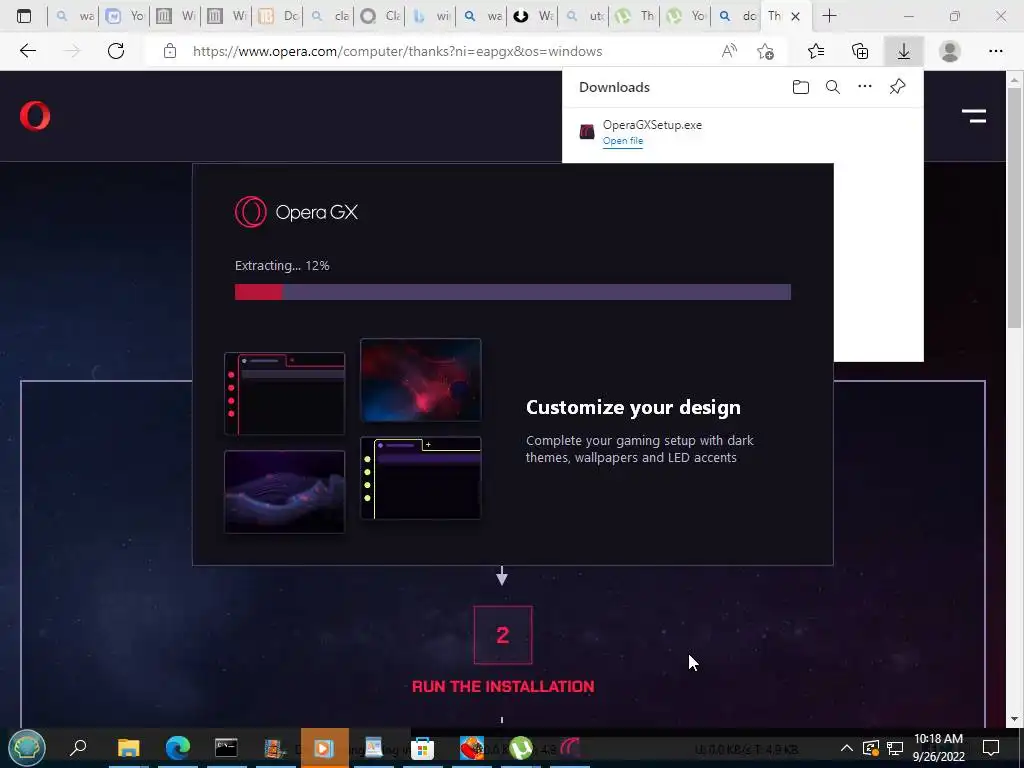1024x768 pixels.
Task: Open the browser profile avatar
Action: (950, 51)
